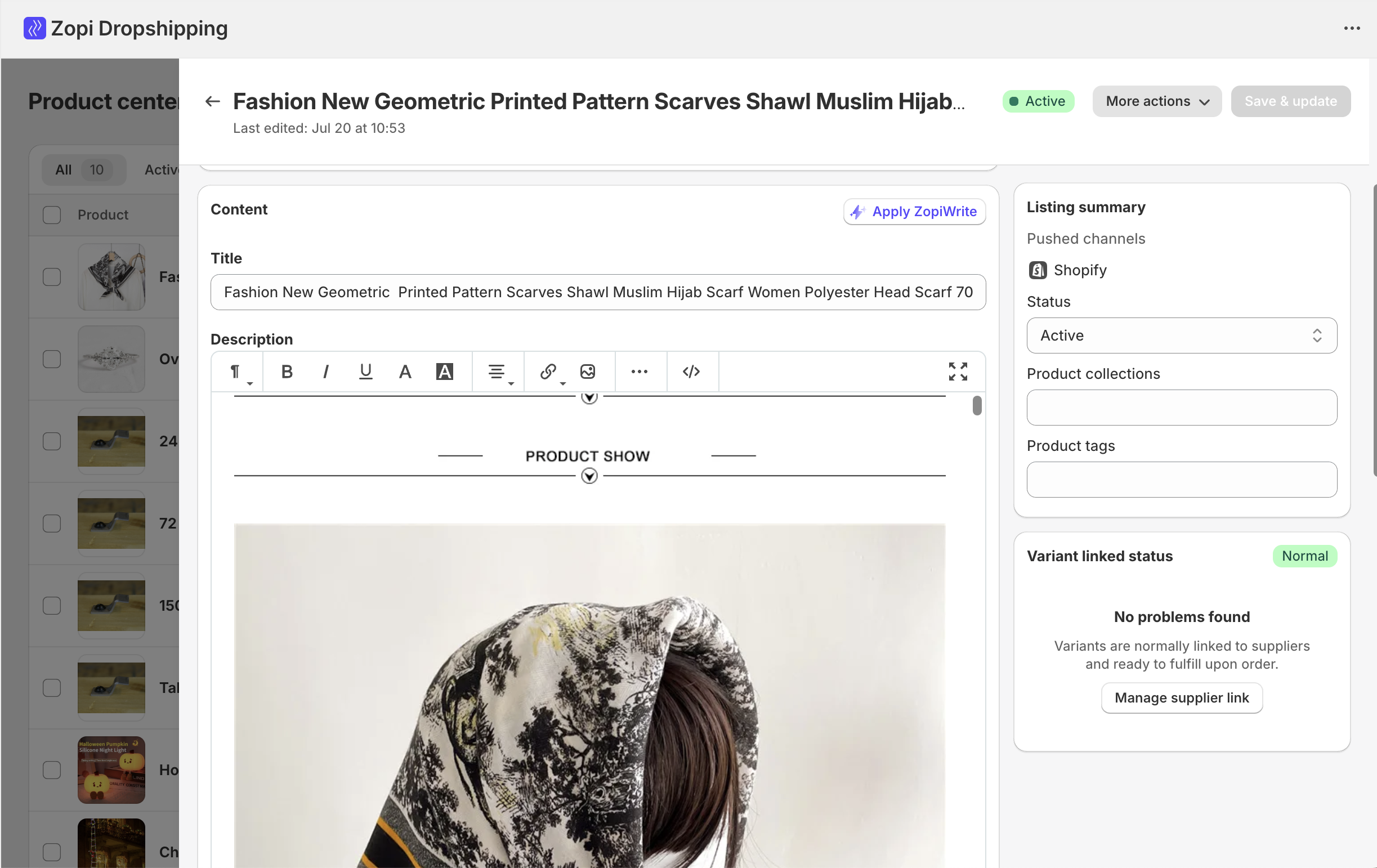
Task: Select the All tab in Product center
Action: coord(83,170)
